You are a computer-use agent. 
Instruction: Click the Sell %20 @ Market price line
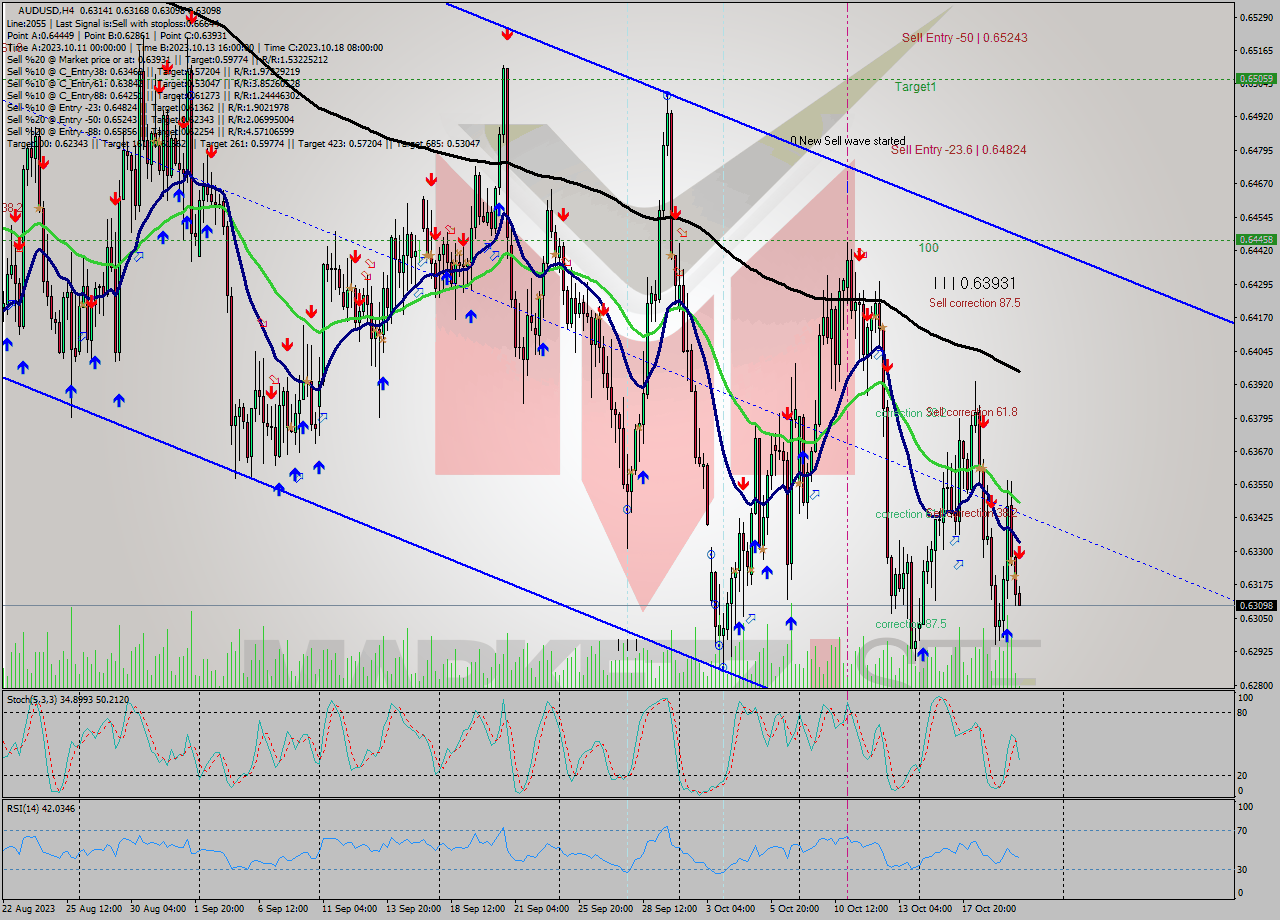coord(167,59)
